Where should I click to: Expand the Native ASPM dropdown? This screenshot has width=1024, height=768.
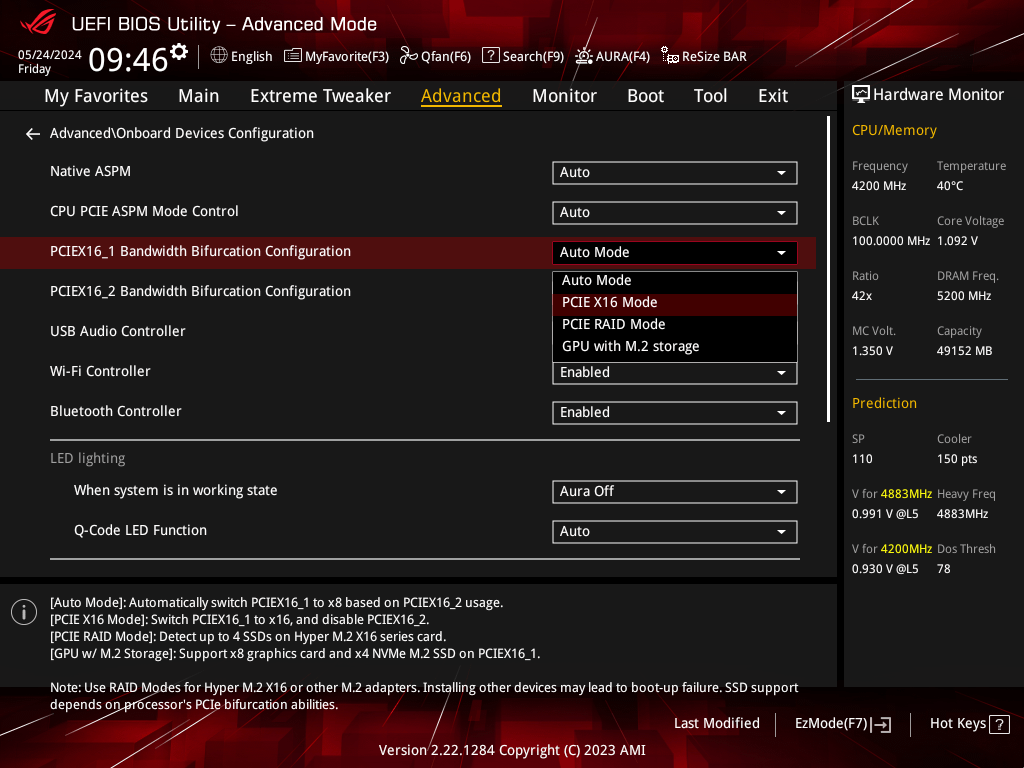pos(675,172)
